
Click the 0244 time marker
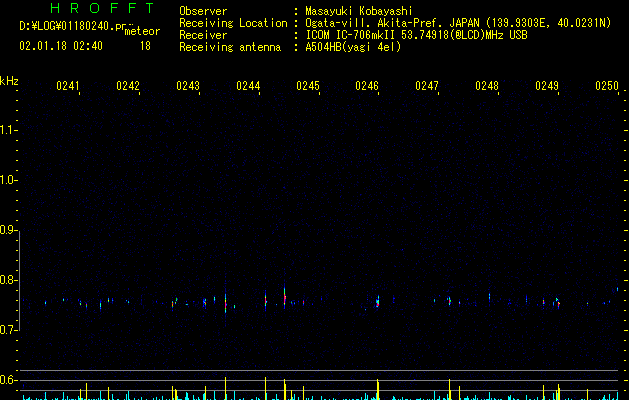click(x=248, y=86)
